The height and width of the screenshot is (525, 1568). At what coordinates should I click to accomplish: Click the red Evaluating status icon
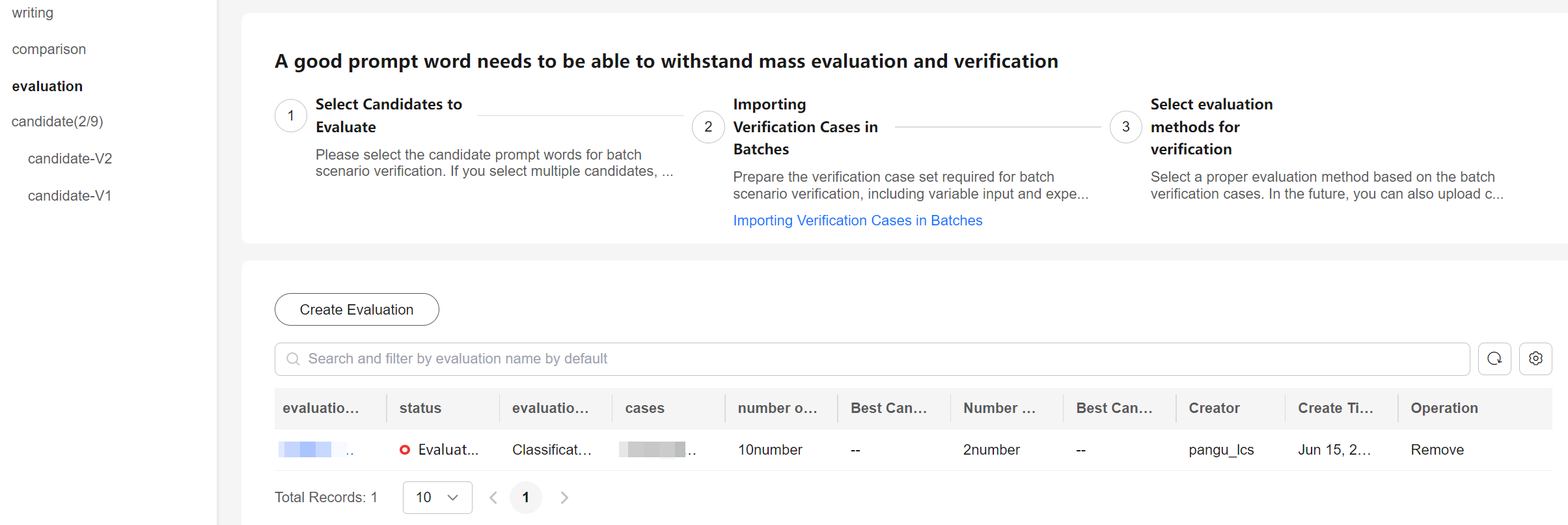click(405, 449)
